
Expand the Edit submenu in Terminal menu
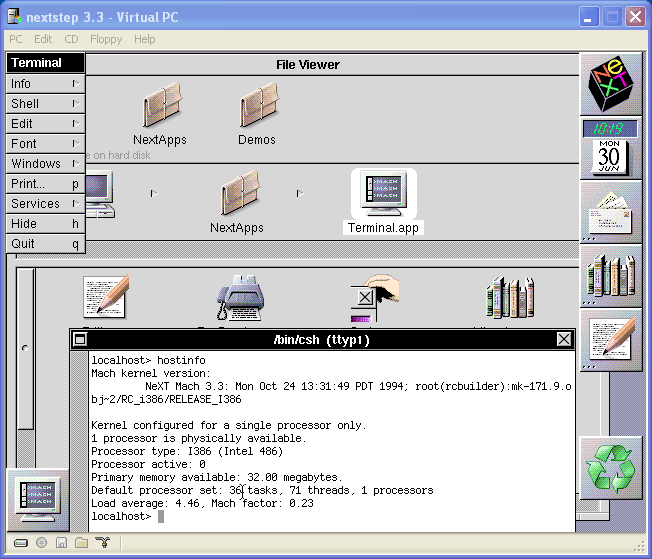point(46,124)
